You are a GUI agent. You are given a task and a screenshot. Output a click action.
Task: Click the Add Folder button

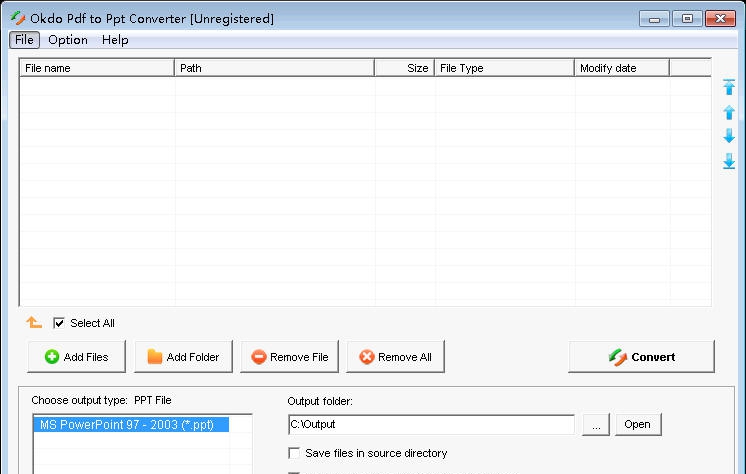point(183,356)
